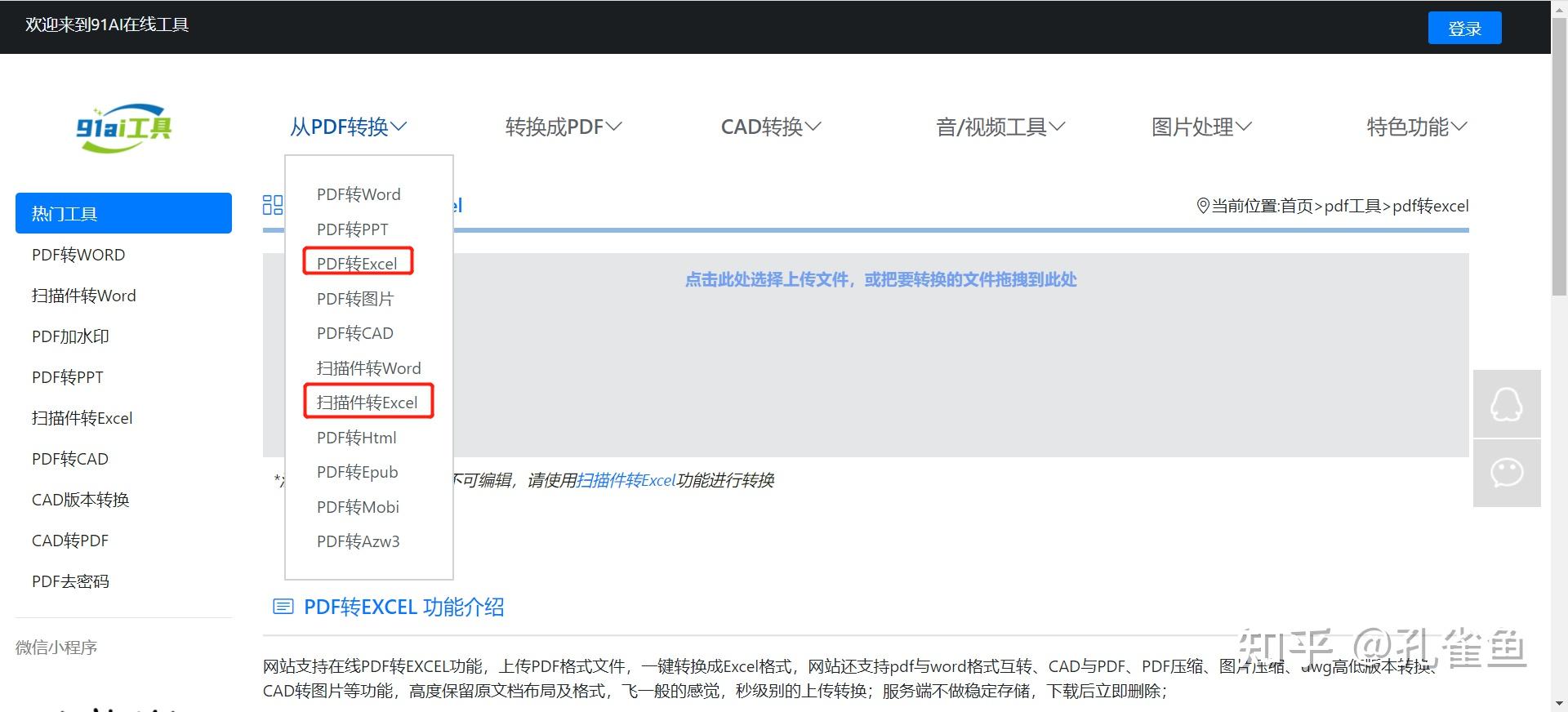Choose PDF转Mobi in the dropdown
The height and width of the screenshot is (712, 1568).
[359, 507]
